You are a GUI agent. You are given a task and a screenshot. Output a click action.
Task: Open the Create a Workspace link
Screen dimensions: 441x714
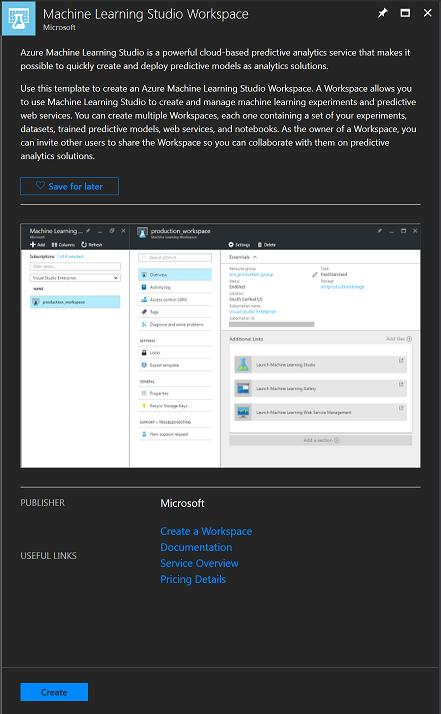pyautogui.click(x=206, y=531)
